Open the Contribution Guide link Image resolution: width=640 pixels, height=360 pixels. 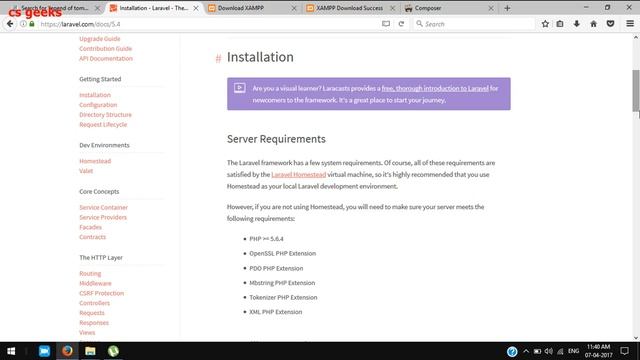pos(105,49)
